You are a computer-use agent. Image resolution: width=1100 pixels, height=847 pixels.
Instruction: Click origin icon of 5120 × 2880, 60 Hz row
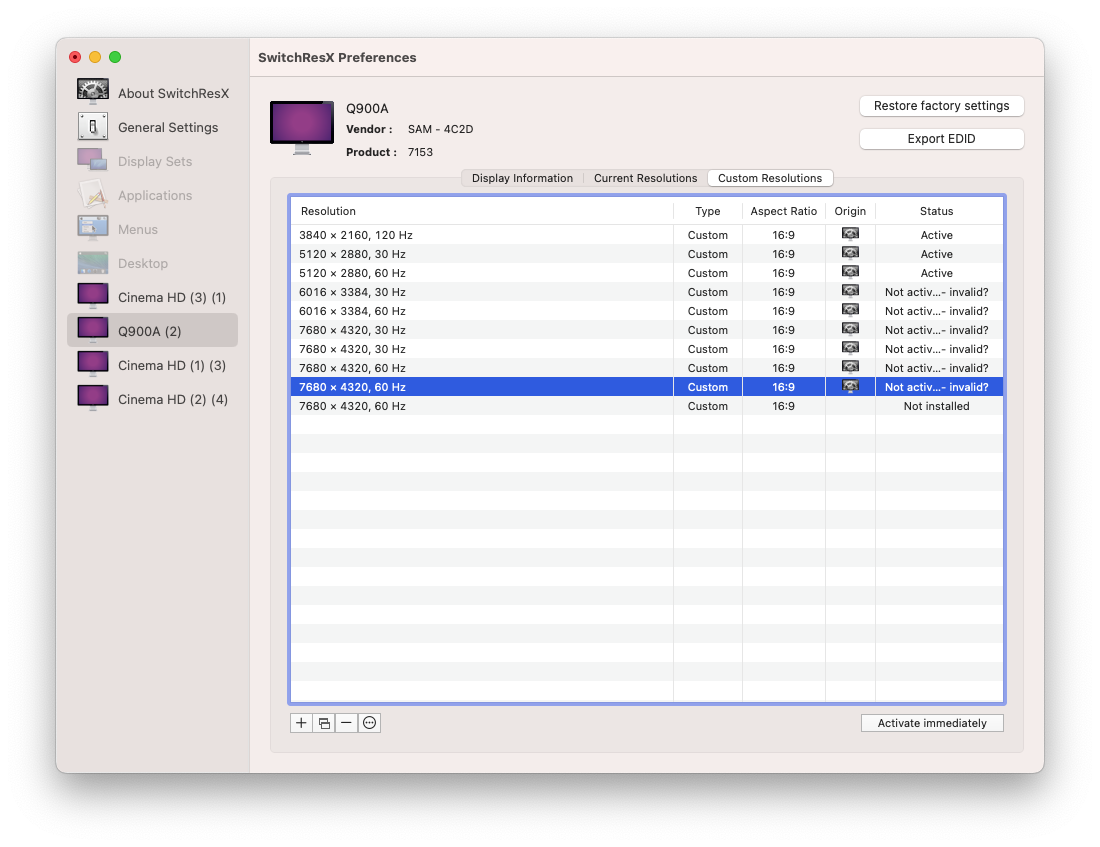tap(850, 272)
